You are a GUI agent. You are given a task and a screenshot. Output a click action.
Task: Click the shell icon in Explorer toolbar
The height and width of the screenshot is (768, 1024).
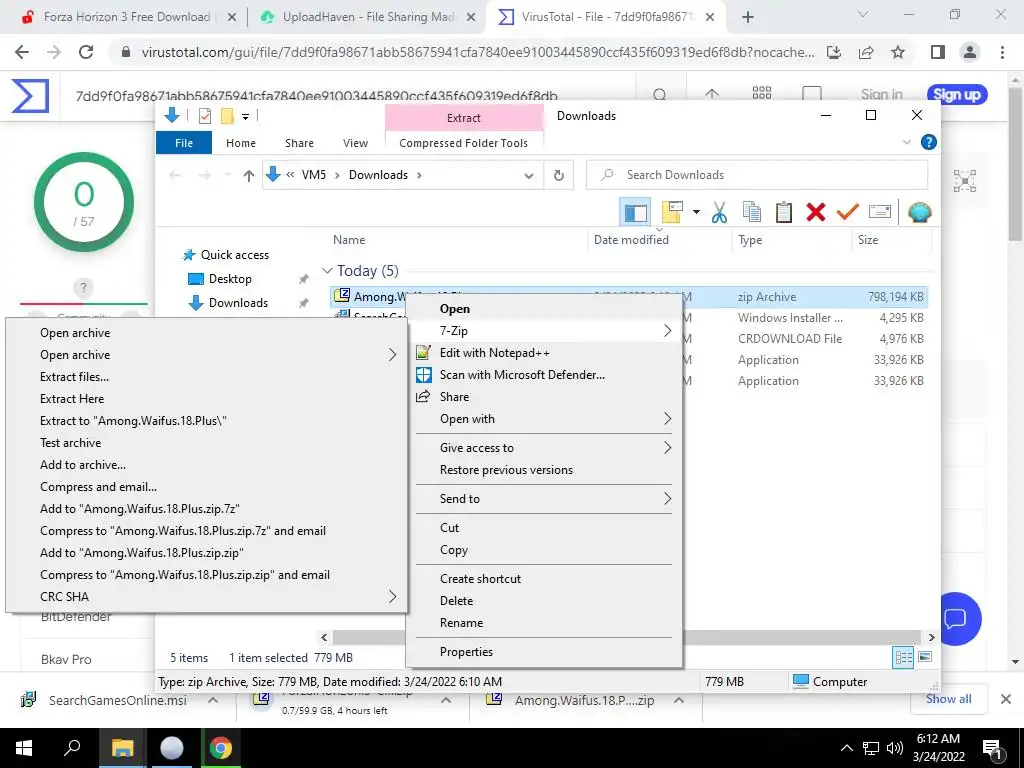[919, 212]
